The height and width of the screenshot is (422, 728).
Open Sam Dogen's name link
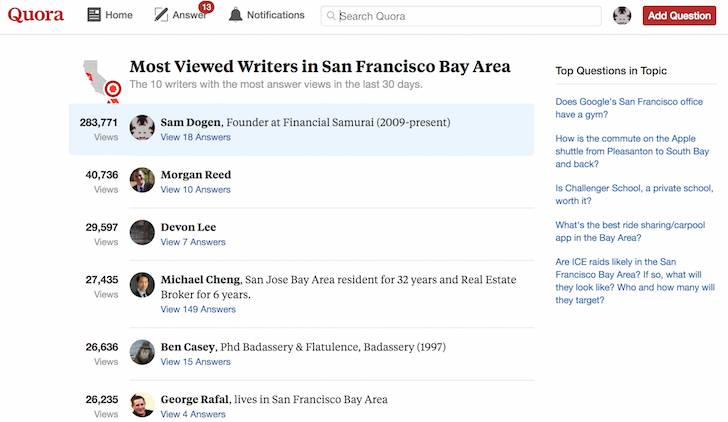point(191,123)
